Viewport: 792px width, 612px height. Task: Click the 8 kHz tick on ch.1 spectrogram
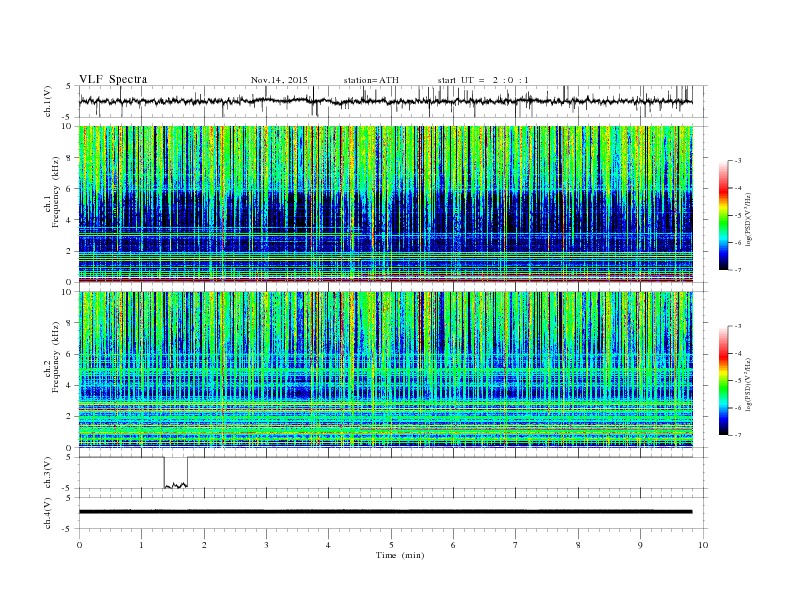tap(70, 158)
